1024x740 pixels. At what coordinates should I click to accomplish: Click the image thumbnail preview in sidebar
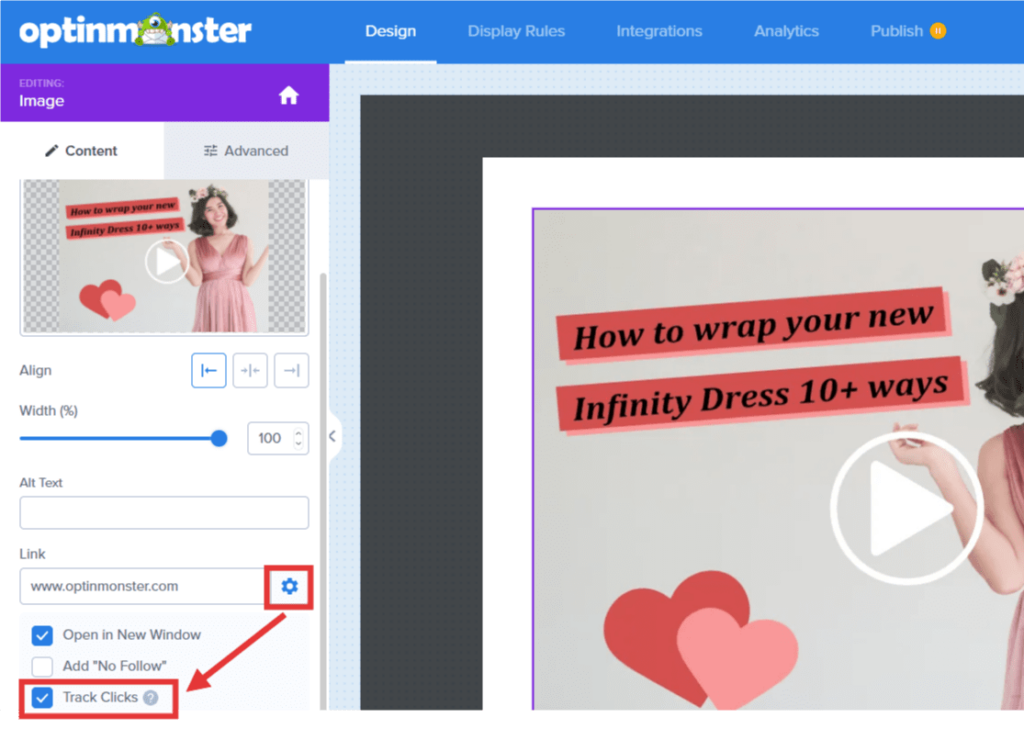click(x=164, y=256)
